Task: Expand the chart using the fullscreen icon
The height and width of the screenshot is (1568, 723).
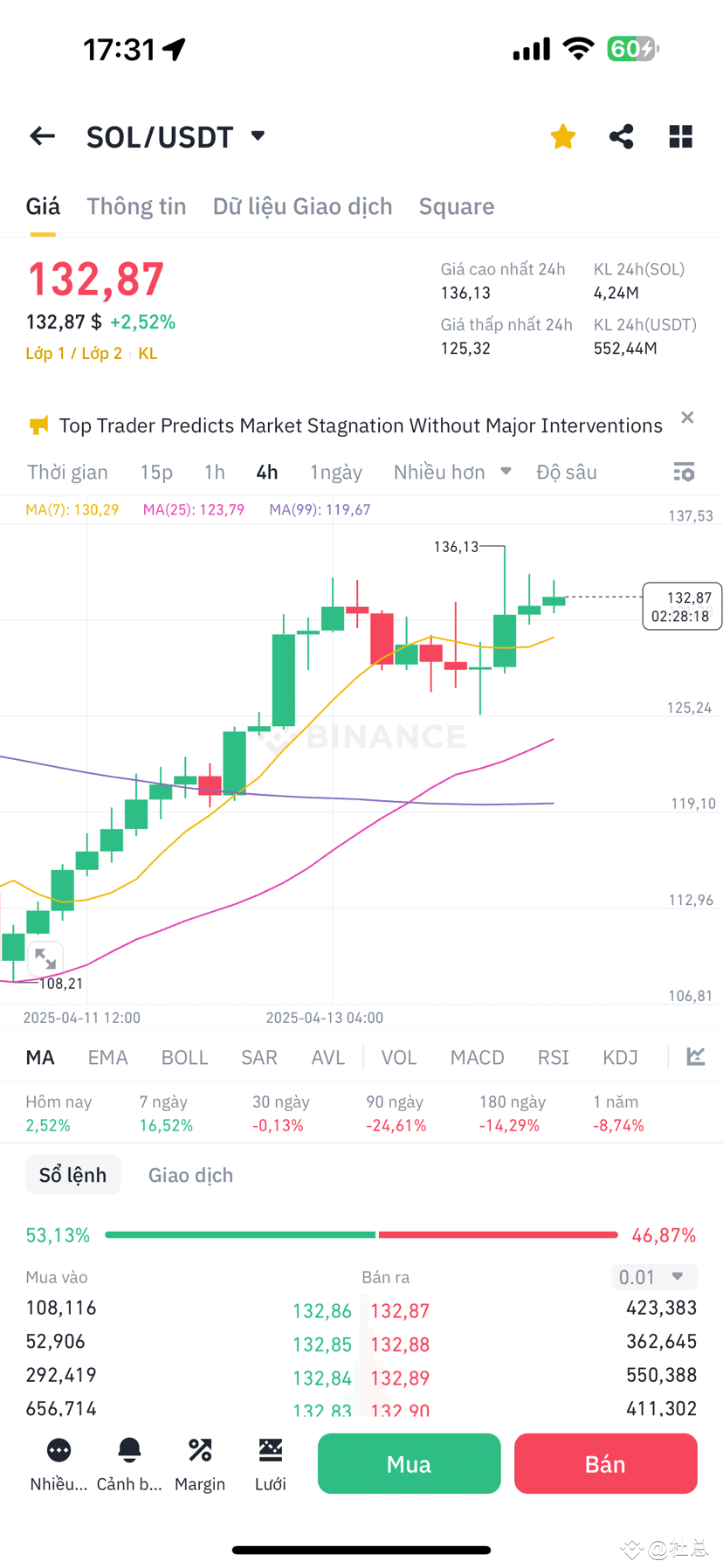Action: coord(45,958)
